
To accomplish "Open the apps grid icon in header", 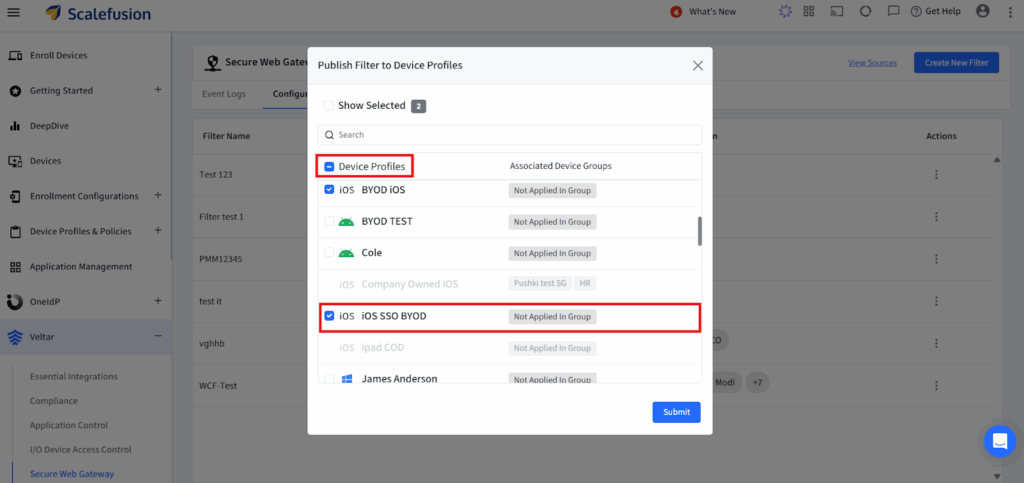I will [x=808, y=12].
